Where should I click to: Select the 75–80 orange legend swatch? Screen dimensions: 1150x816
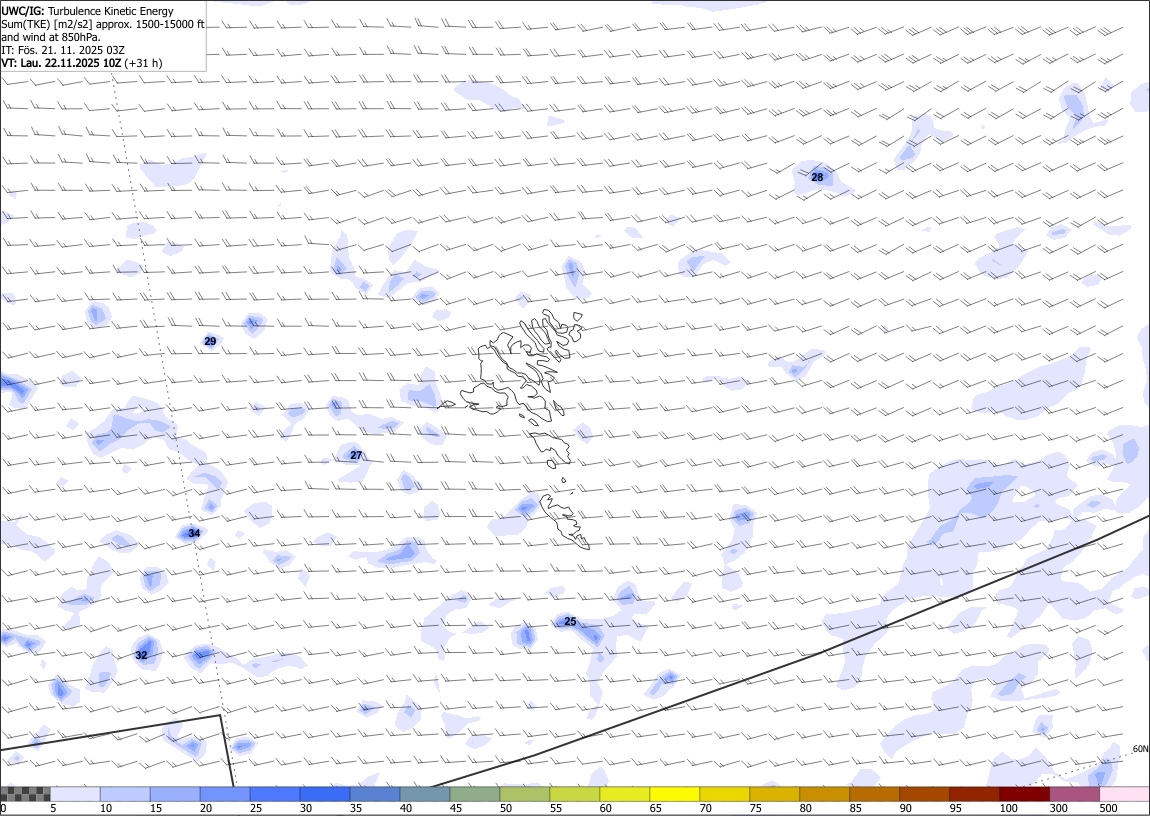pos(774,794)
